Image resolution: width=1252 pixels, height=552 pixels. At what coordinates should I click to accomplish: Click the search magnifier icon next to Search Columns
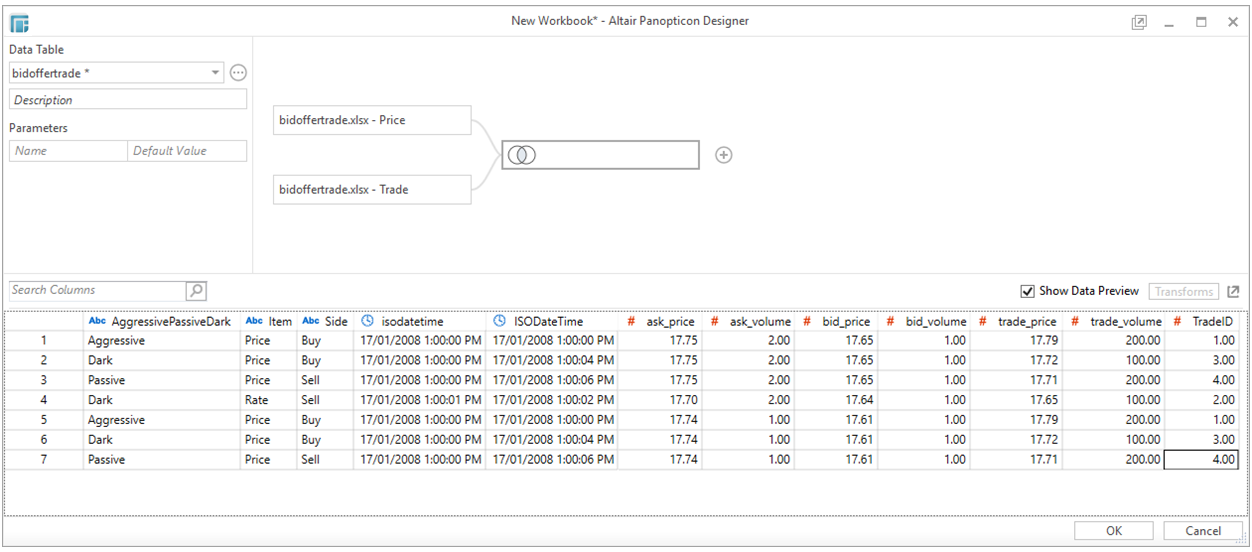(197, 291)
